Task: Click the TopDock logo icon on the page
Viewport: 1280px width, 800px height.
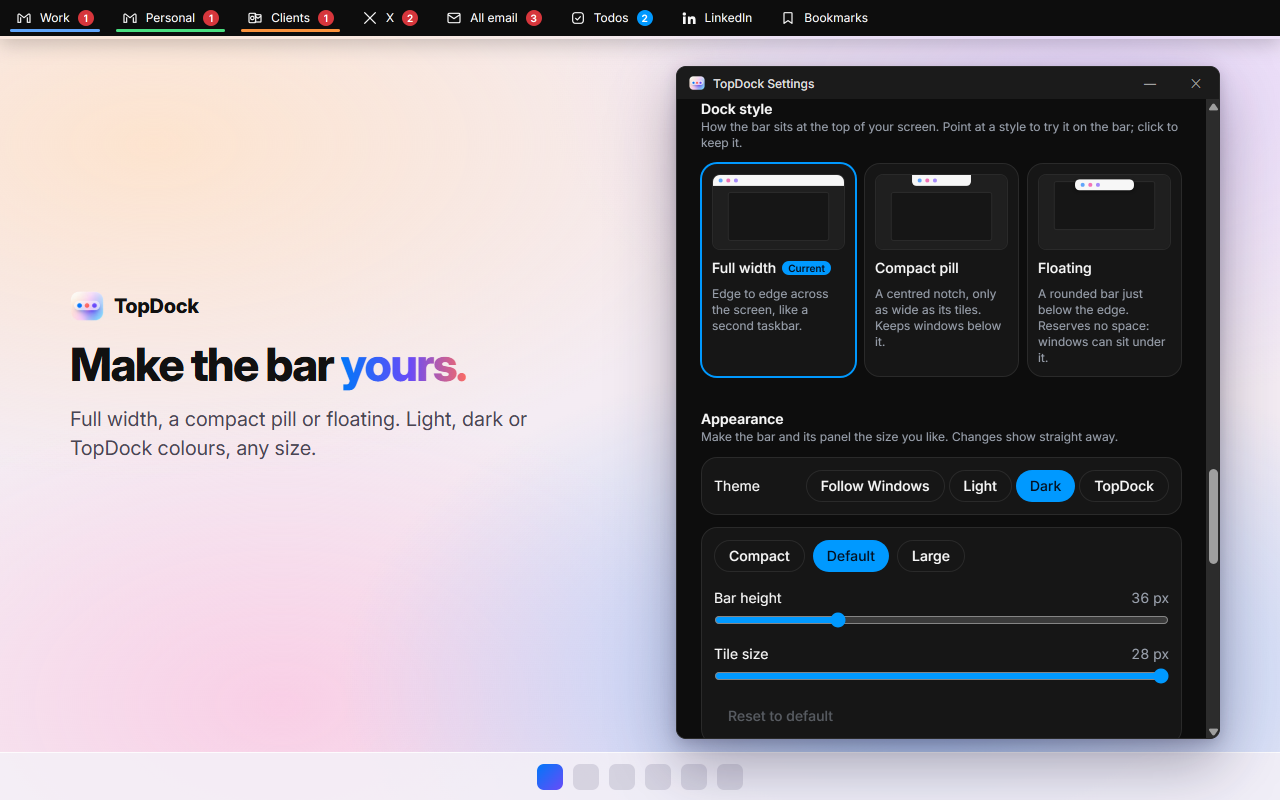Action: tap(87, 306)
